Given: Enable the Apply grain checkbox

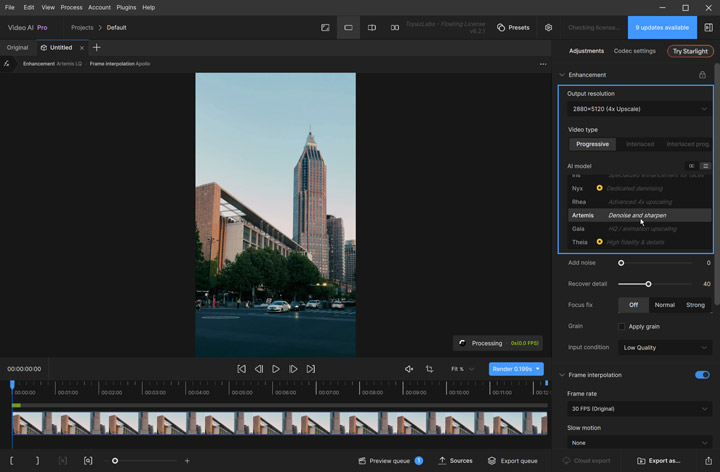Looking at the screenshot, I should (621, 326).
